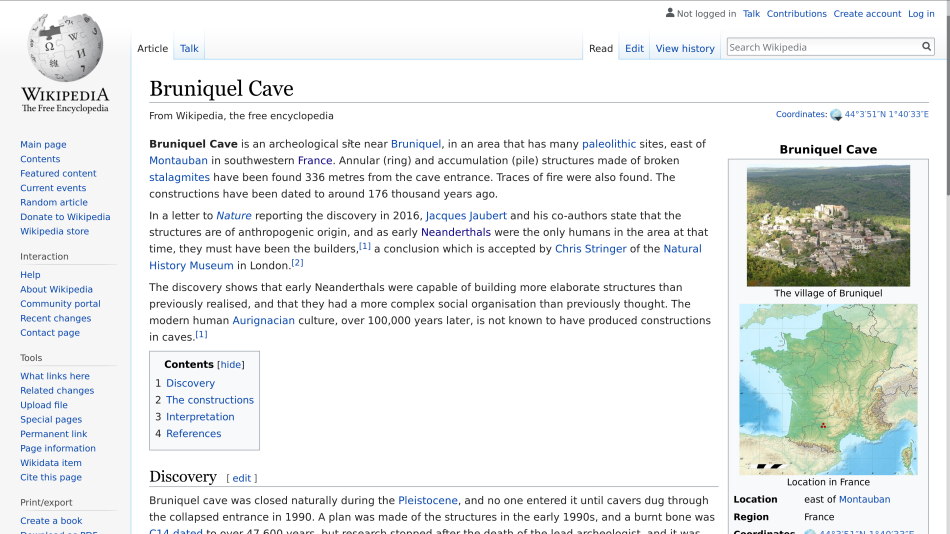Open the Create account link
Image resolution: width=950 pixels, height=534 pixels.
pos(867,13)
